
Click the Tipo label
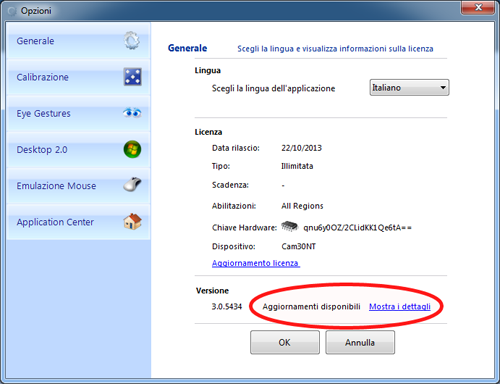221,166
